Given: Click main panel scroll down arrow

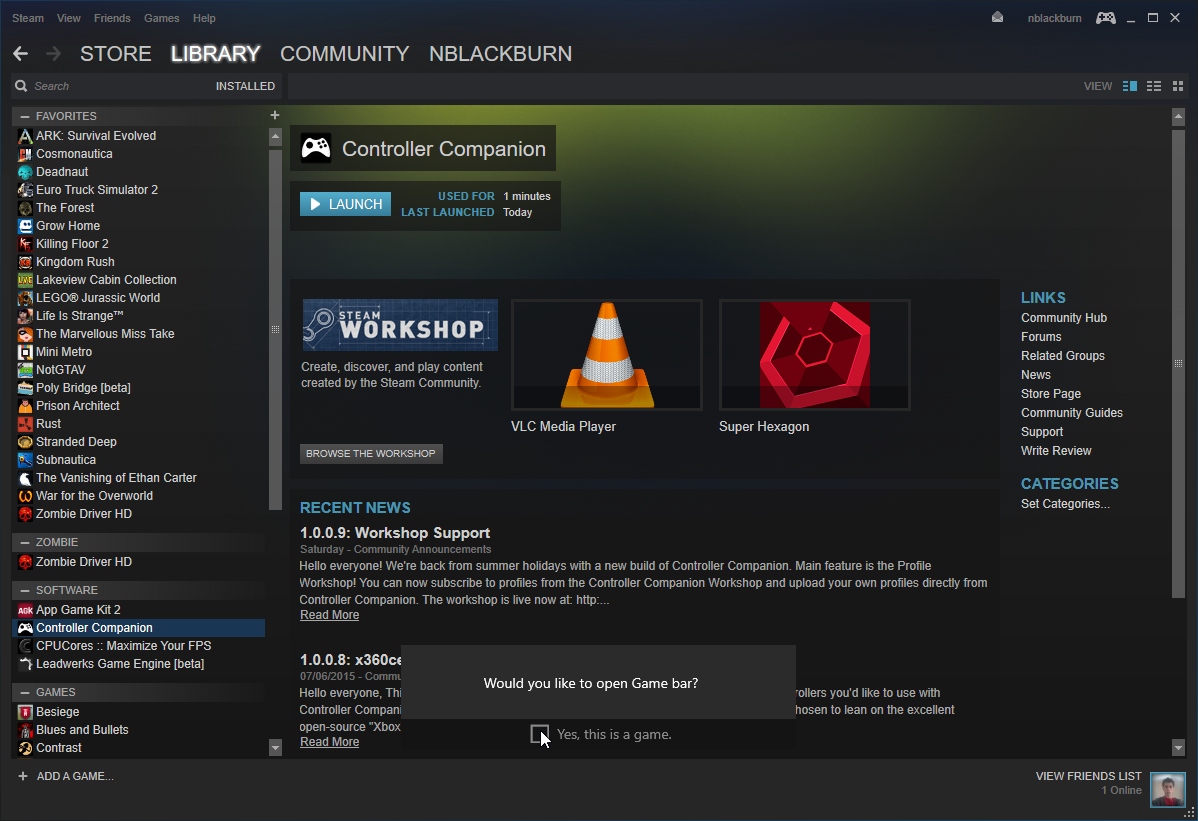Looking at the screenshot, I should [x=1178, y=748].
